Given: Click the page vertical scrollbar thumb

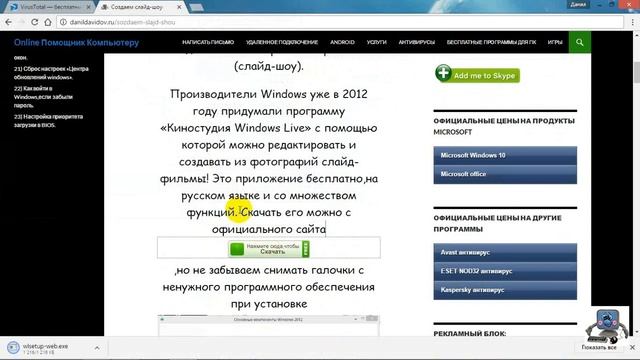Looking at the screenshot, I should pyautogui.click(x=636, y=72).
